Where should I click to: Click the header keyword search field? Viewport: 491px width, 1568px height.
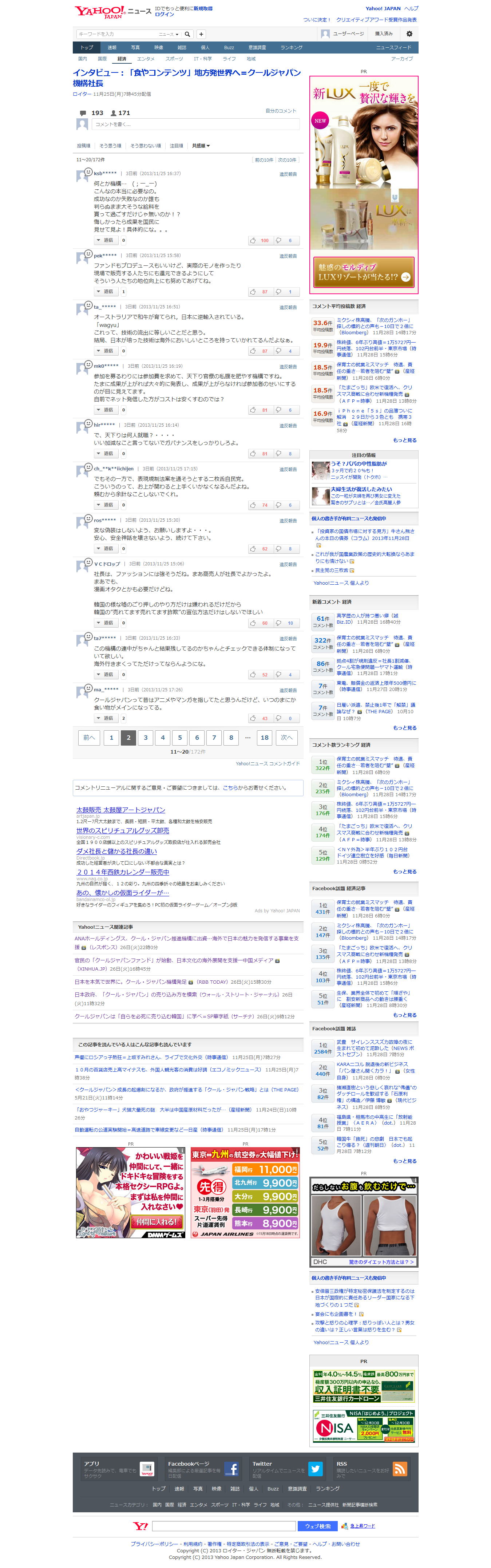point(116,34)
